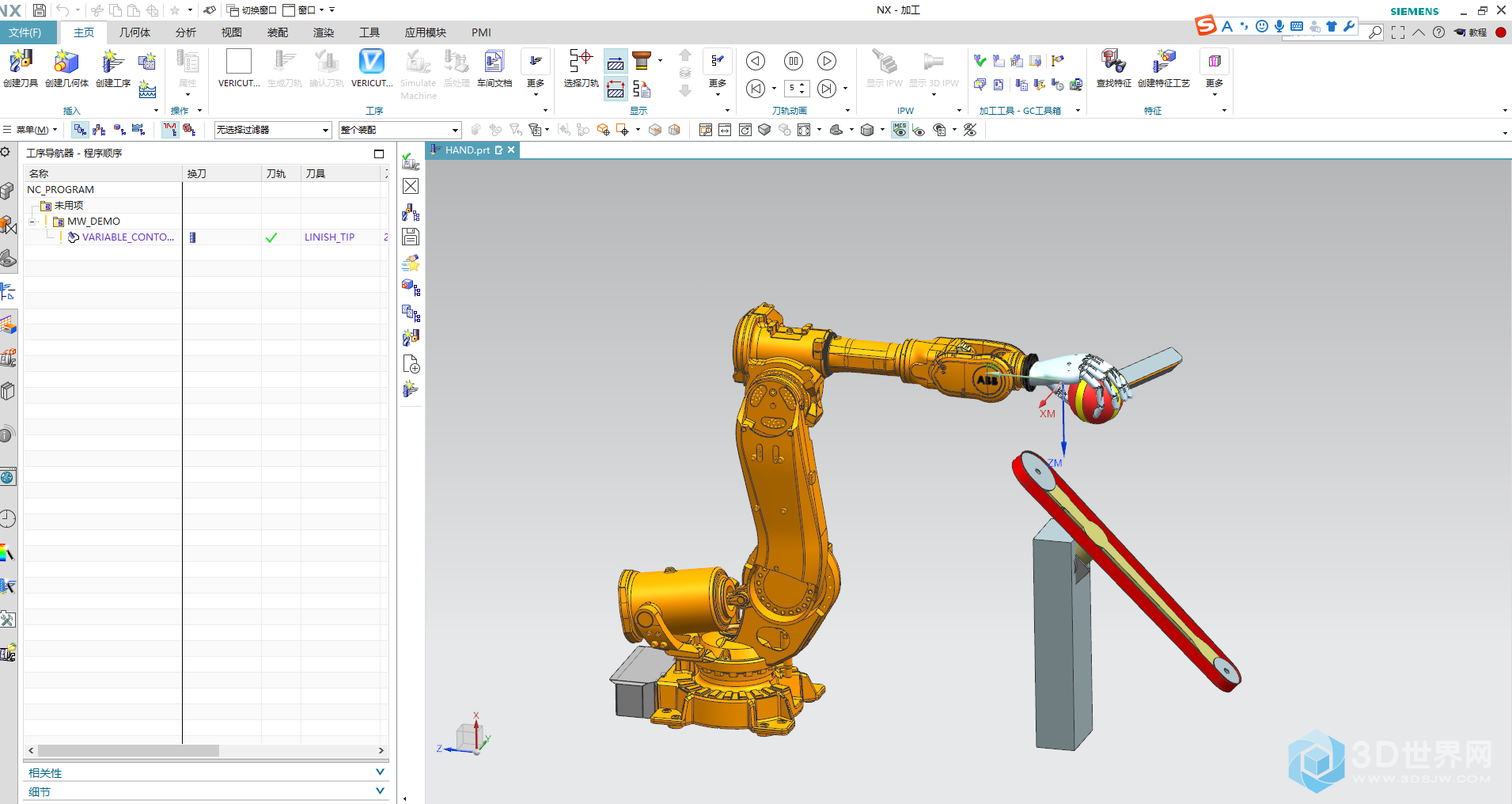Click the top icon in vertical navigator toolbar
This screenshot has height=804, width=1512.
(x=411, y=161)
